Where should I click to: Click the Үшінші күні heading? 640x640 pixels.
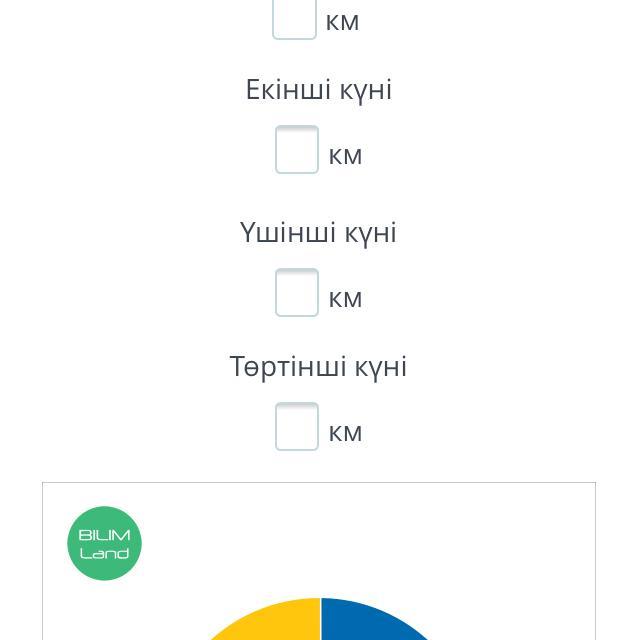coord(318,233)
